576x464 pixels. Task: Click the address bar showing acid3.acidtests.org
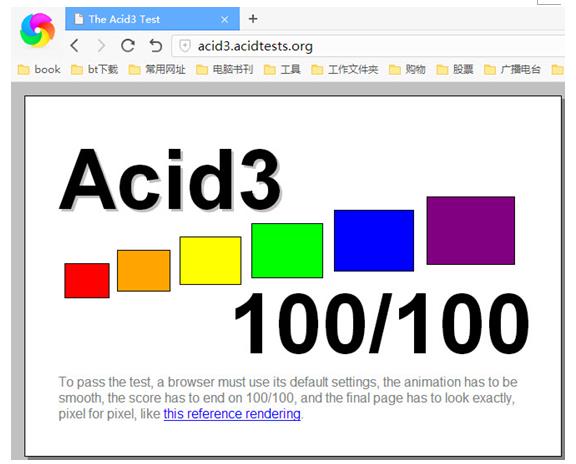click(x=368, y=46)
